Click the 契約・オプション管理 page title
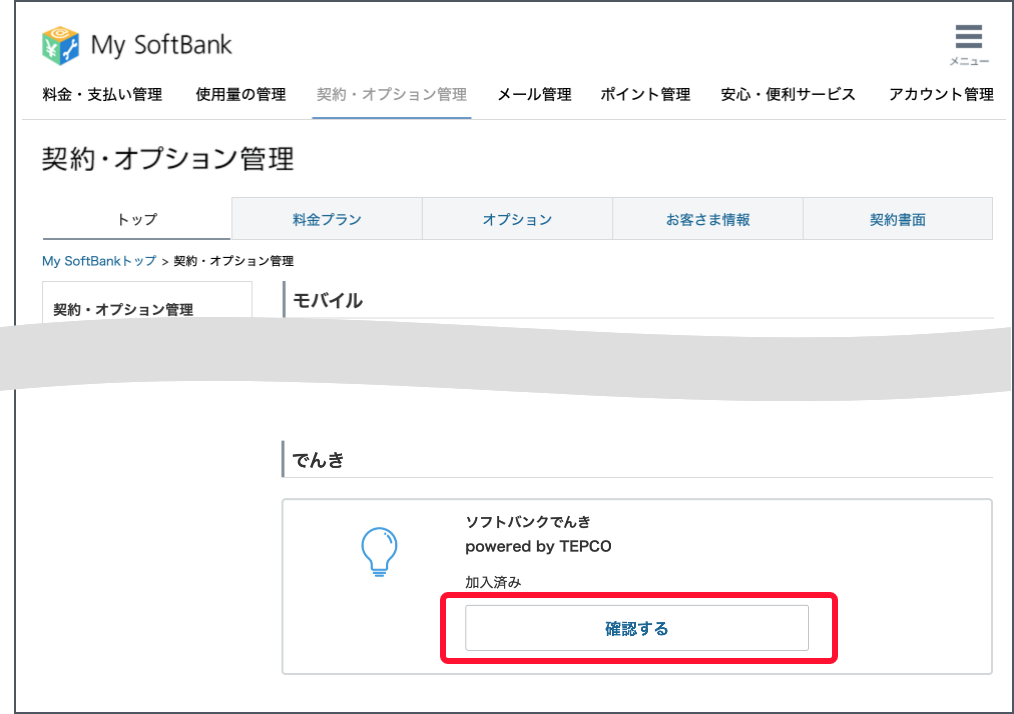The width and height of the screenshot is (1014, 714). [168, 159]
